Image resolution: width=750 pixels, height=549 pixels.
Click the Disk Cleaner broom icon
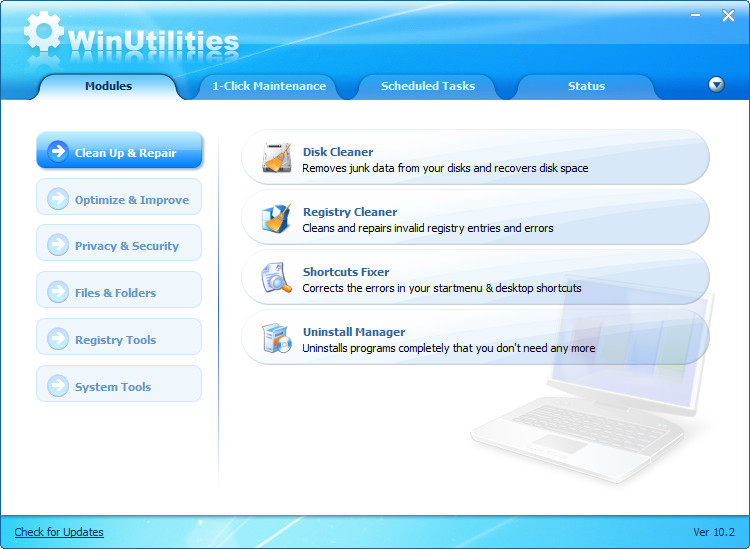(x=277, y=159)
